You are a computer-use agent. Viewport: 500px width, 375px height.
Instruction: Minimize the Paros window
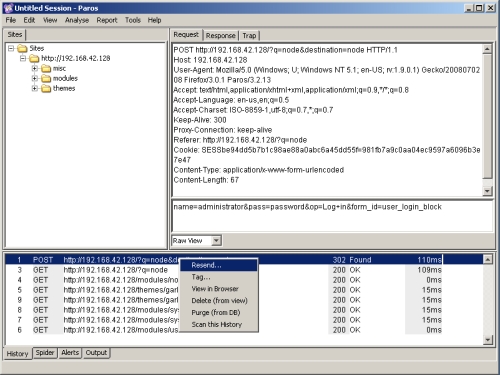[469, 8]
